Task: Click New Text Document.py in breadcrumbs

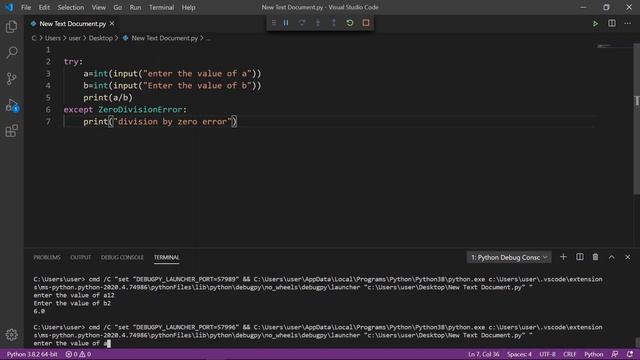Action: pyautogui.click(x=164, y=38)
